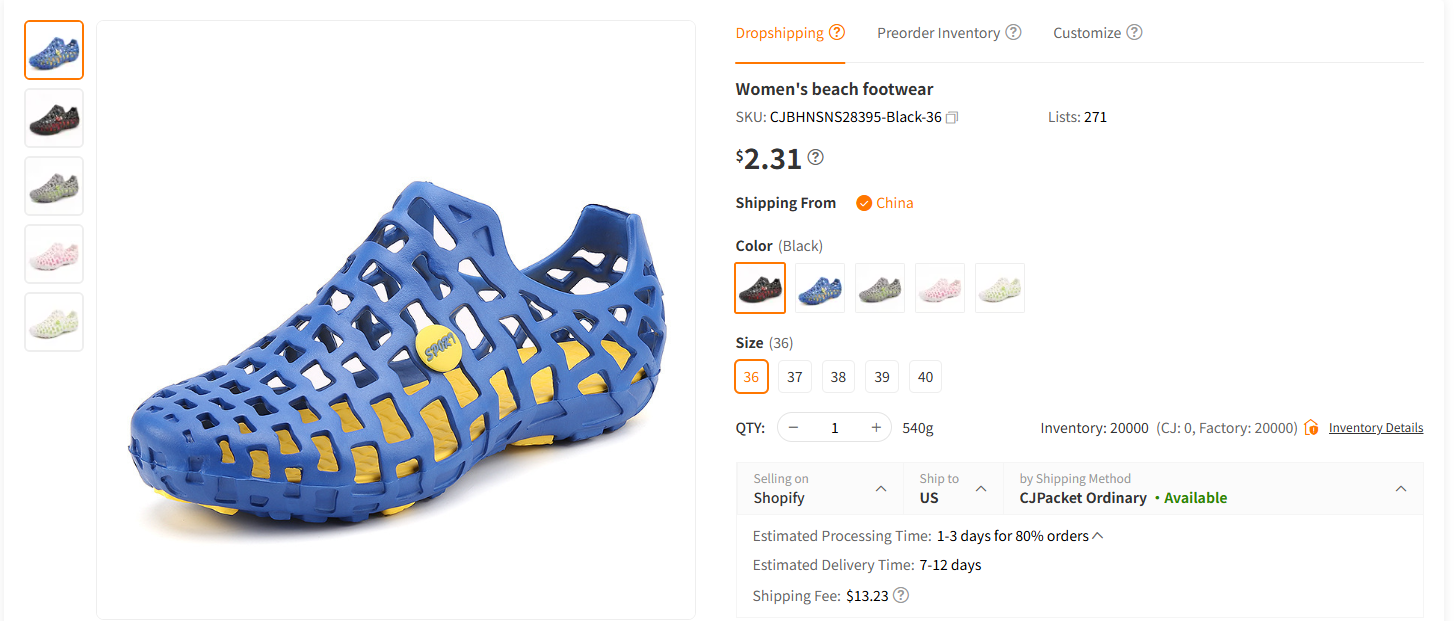Open the Shipping Fee help icon
This screenshot has width=1456, height=621.
click(x=900, y=595)
